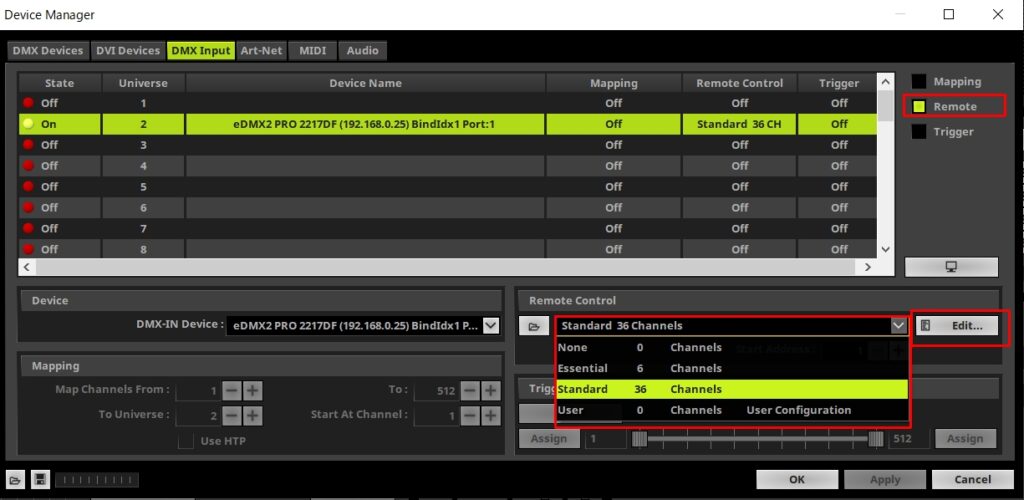The width and height of the screenshot is (1024, 500).
Task: Switch to the MIDI tab
Action: pyautogui.click(x=313, y=51)
